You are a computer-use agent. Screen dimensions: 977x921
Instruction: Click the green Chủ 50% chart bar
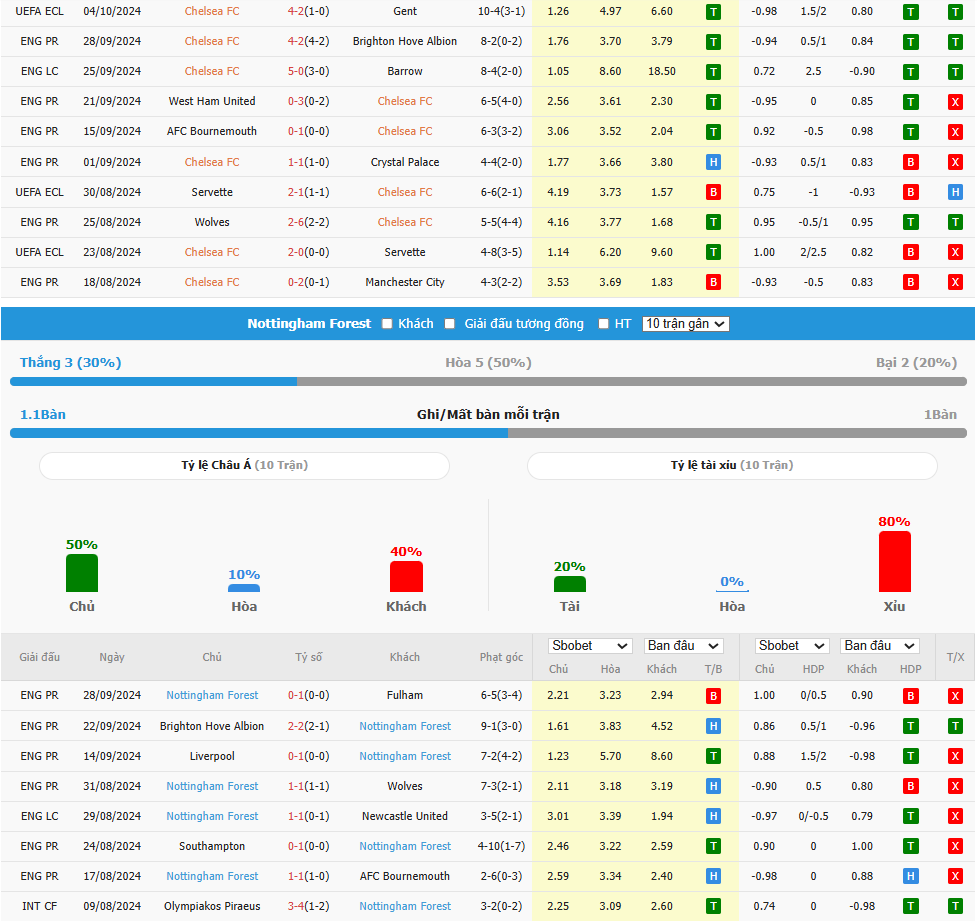82,573
